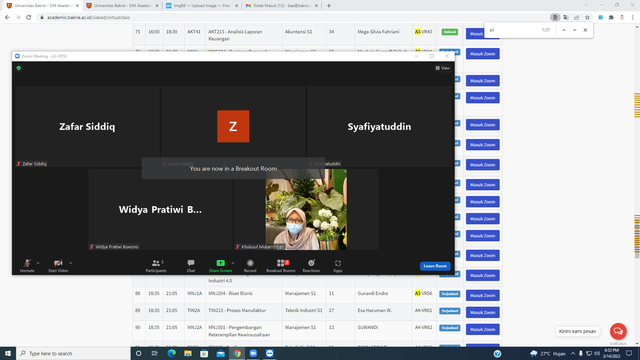Expand share options arrow next to Share Screen
Screen dimensions: 640x360
(233, 263)
